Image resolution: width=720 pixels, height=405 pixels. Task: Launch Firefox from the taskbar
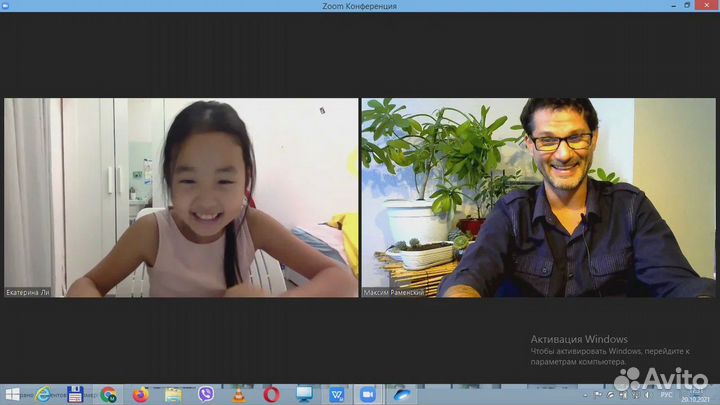click(x=141, y=394)
